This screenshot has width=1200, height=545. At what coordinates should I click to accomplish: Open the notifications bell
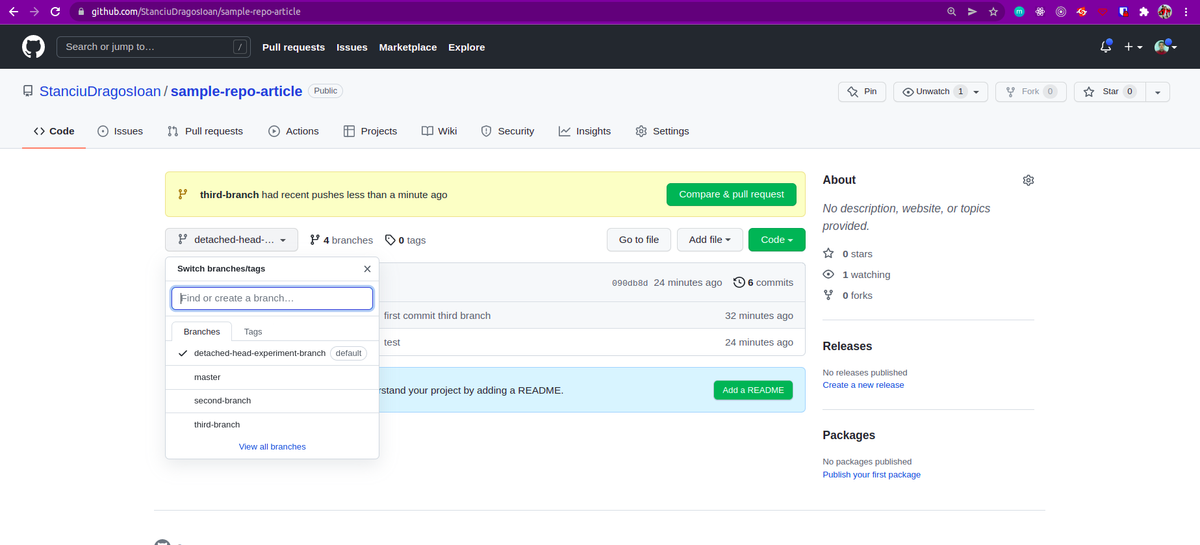[x=1105, y=47]
